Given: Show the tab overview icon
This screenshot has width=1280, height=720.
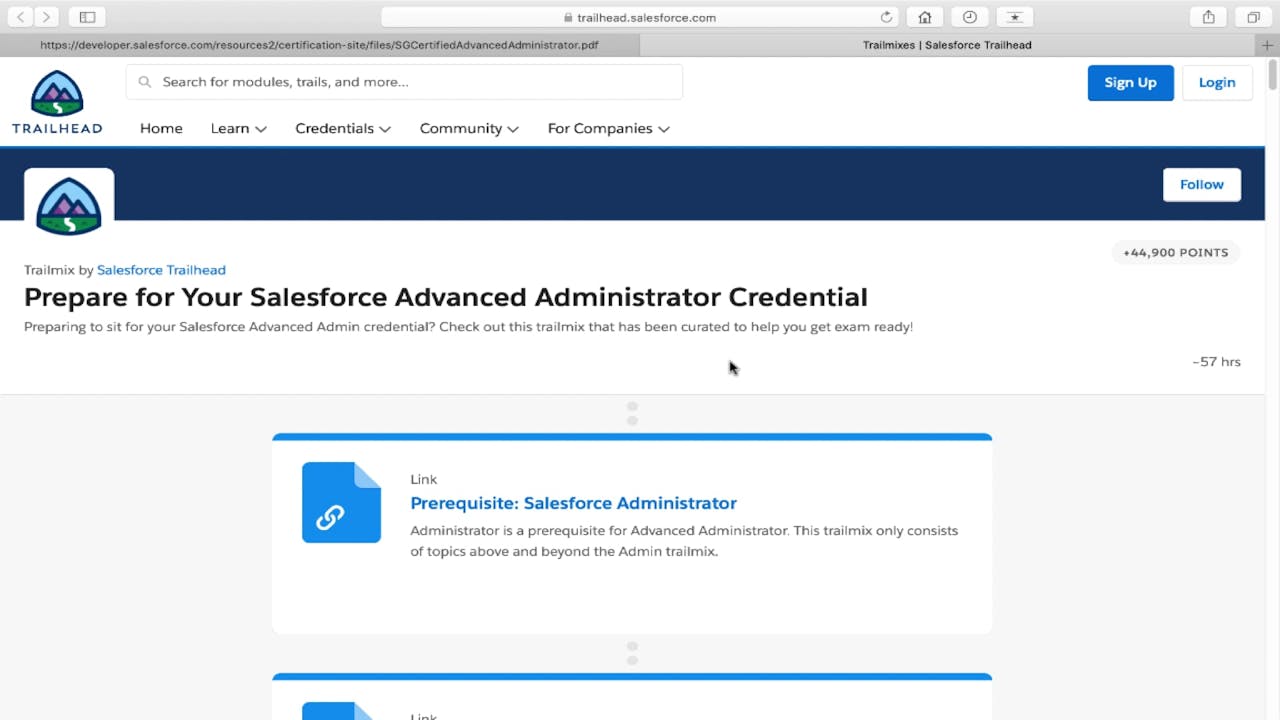Looking at the screenshot, I should coord(1253,17).
